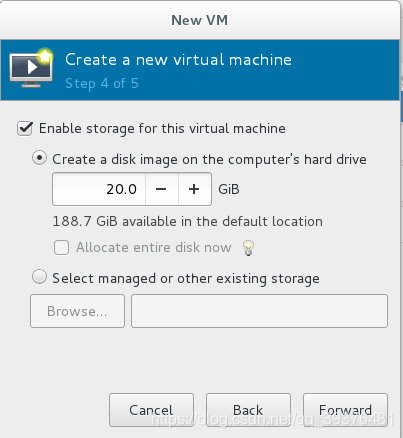Check Allocate entire disk now box

[x=61, y=248]
